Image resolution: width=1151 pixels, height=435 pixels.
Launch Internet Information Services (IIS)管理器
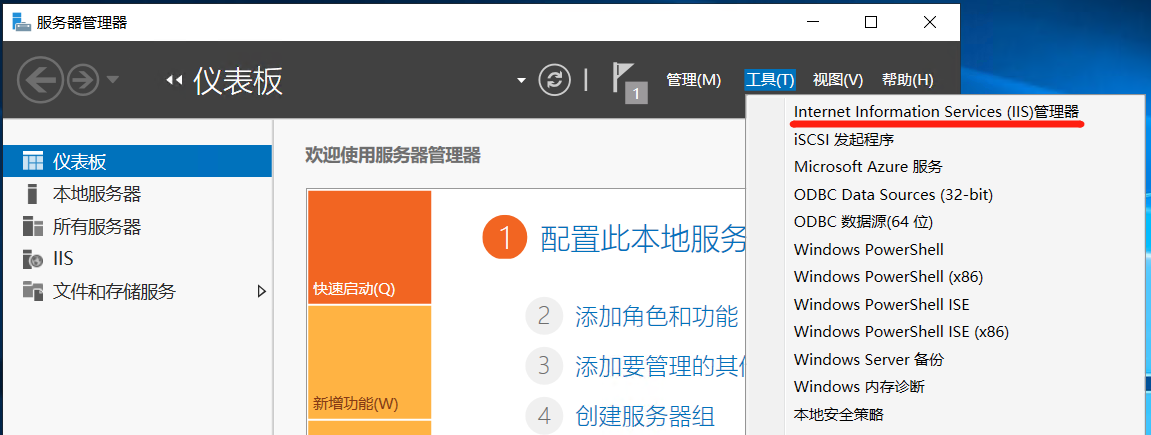pyautogui.click(x=936, y=112)
